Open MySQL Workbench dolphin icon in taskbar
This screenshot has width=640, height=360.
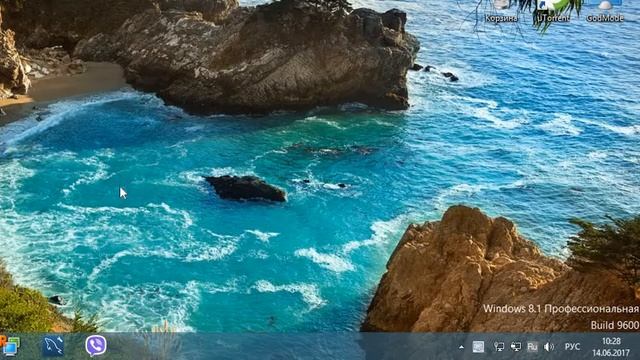click(53, 346)
